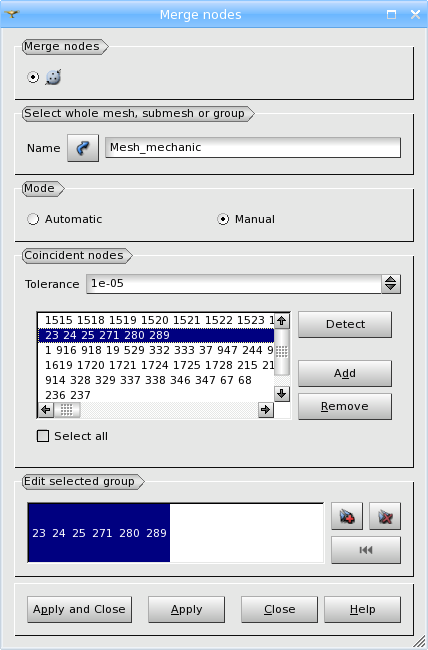The height and width of the screenshot is (650, 428).
Task: Select the group starting with 914 328
Action: click(x=156, y=380)
